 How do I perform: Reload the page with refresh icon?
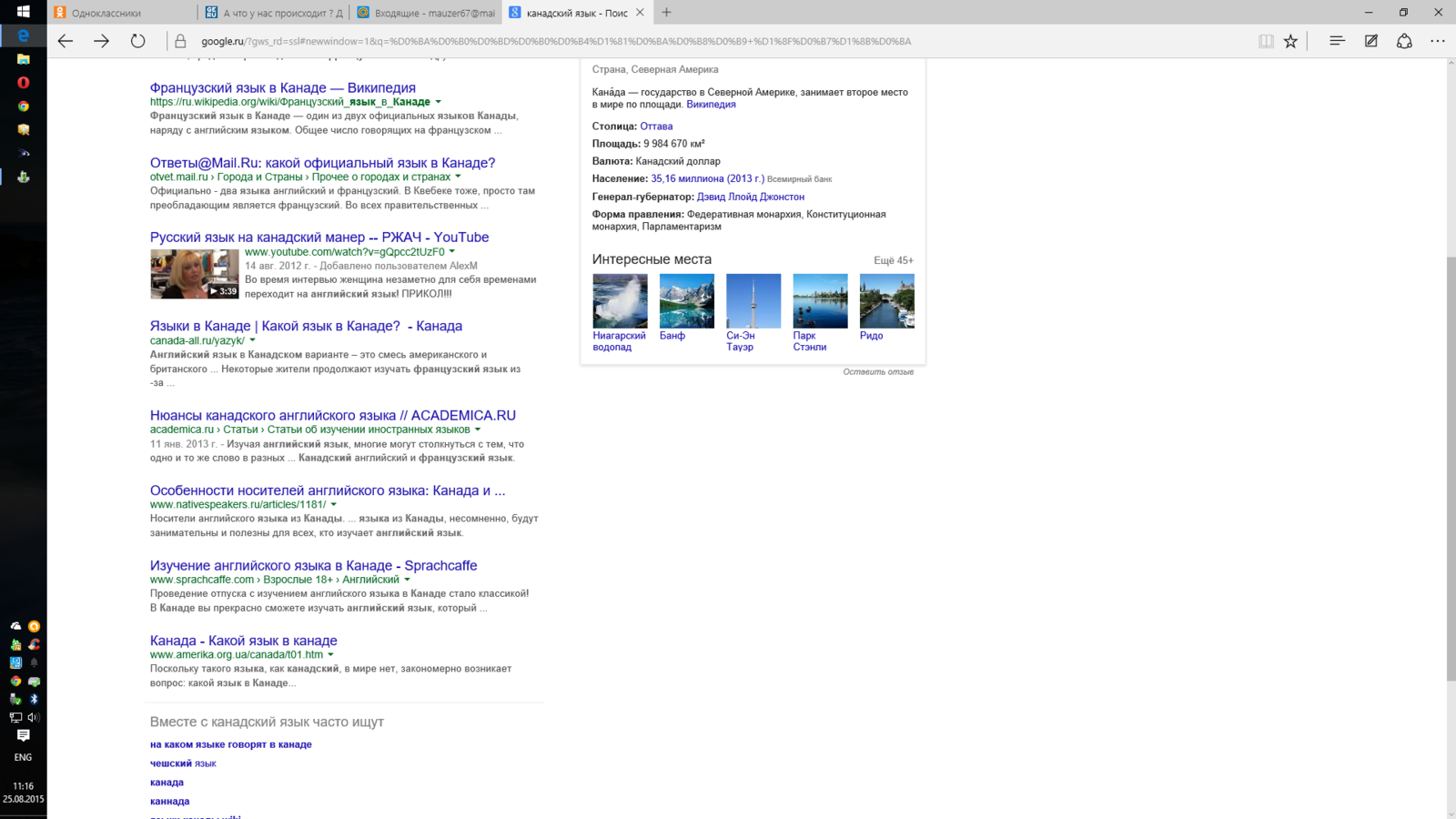pyautogui.click(x=137, y=41)
